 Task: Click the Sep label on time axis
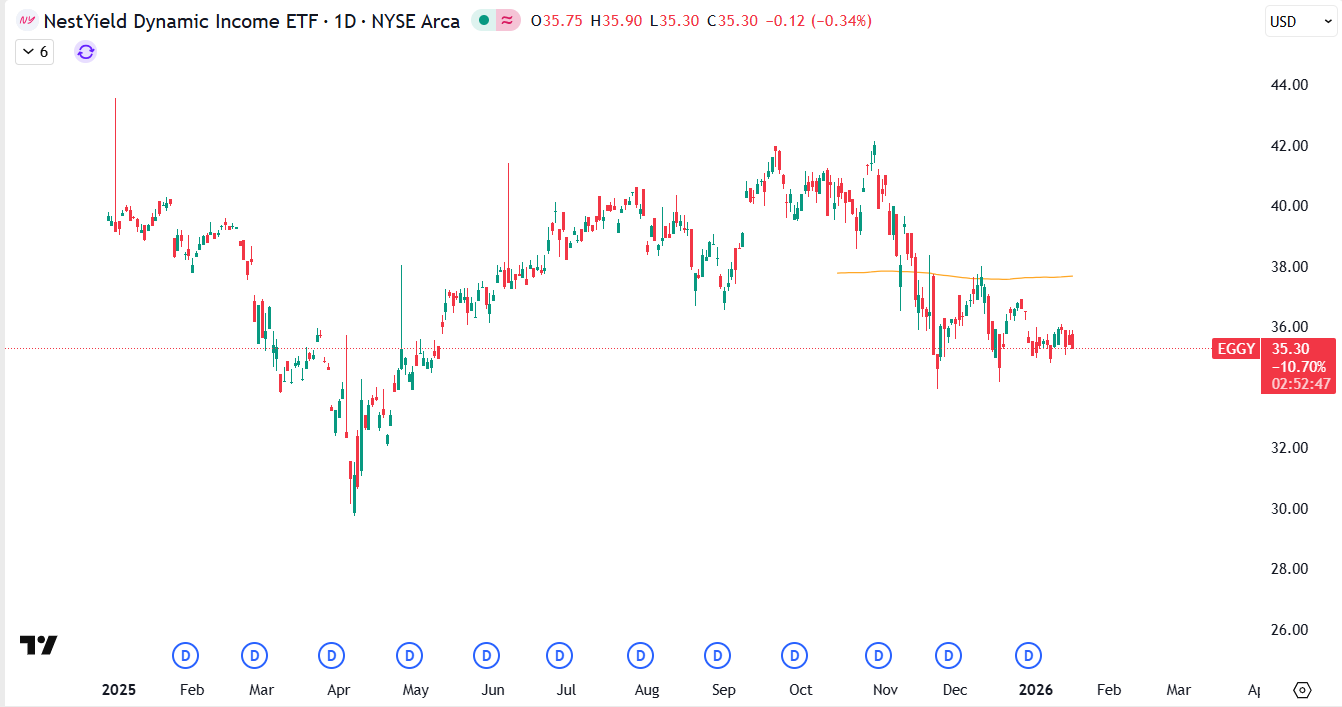coord(724,690)
